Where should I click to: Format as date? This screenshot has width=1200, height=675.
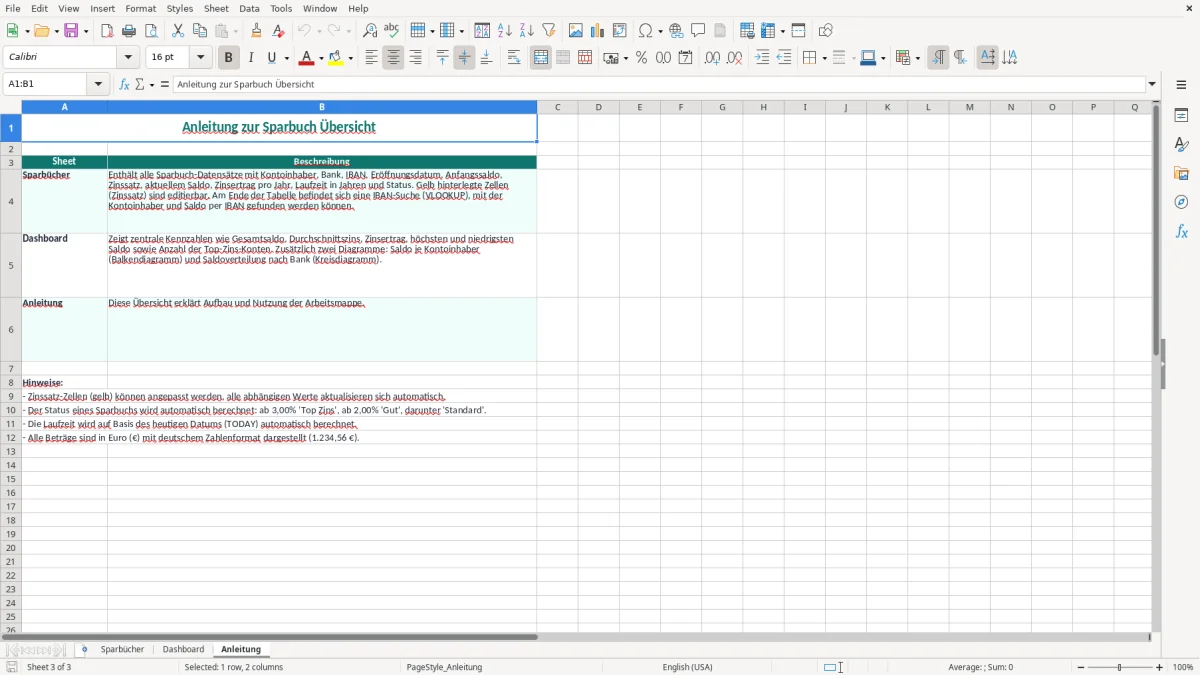685,58
